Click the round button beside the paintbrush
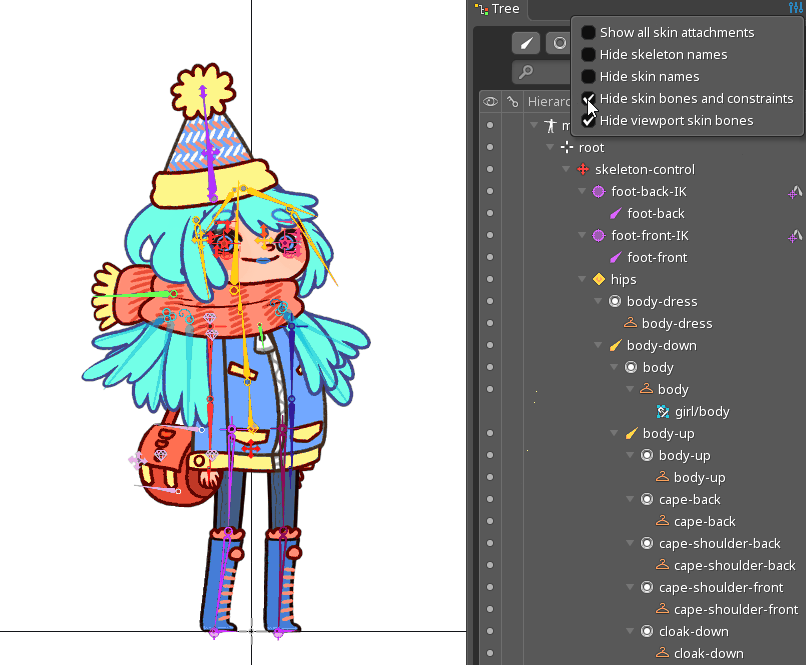Image resolution: width=806 pixels, height=665 pixels. pyautogui.click(x=557, y=43)
